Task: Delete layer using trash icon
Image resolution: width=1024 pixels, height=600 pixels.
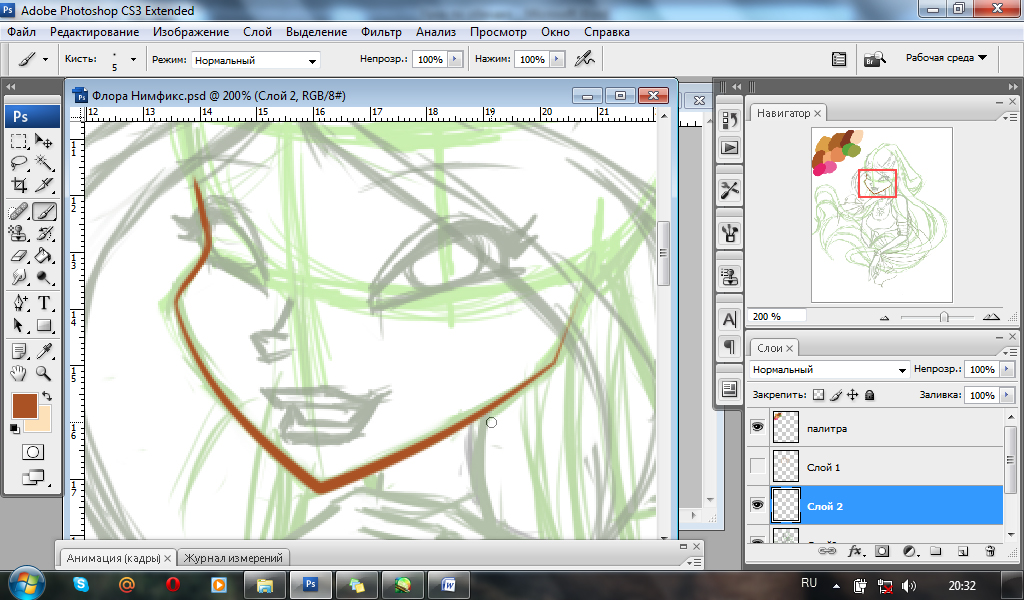Action: tap(989, 550)
